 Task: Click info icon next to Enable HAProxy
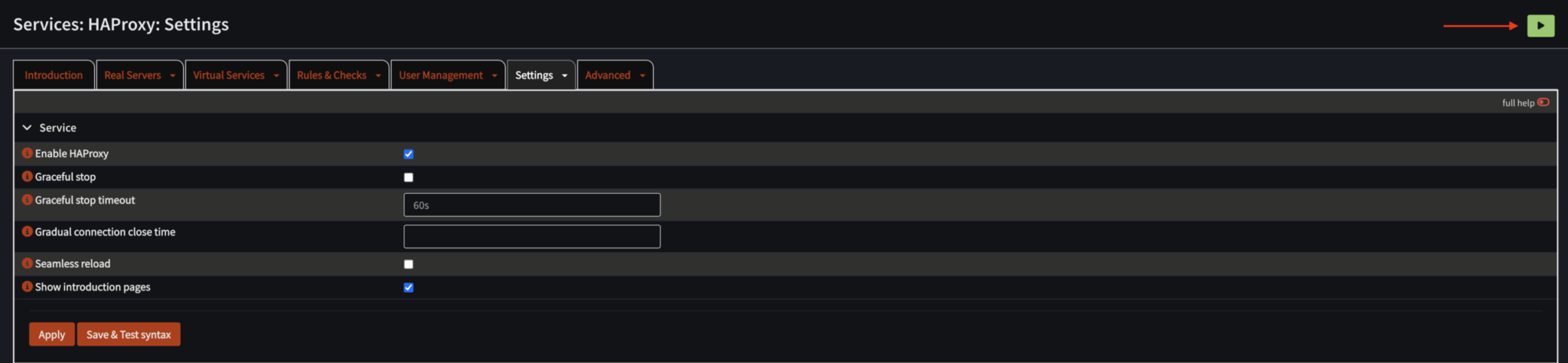27,153
